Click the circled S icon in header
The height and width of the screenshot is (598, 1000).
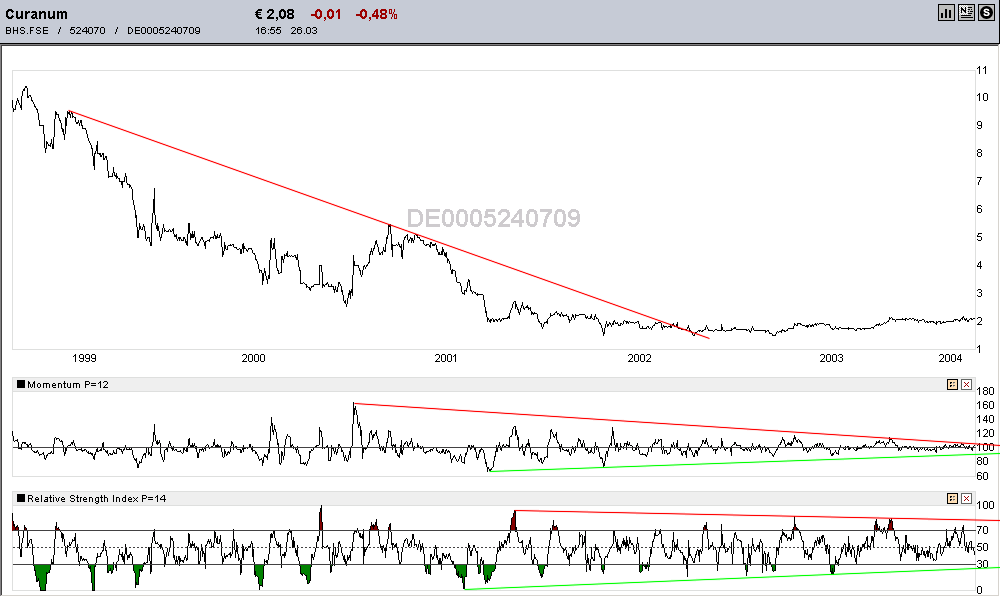[986, 12]
